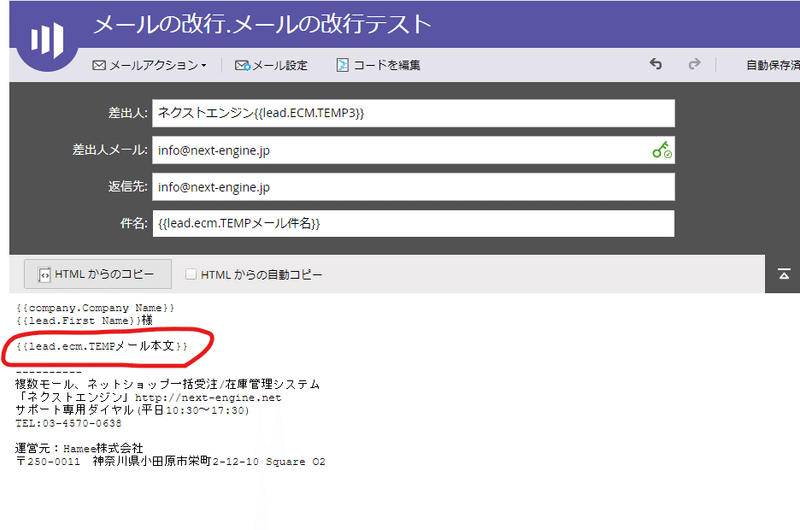This screenshot has height=530, width=800.
Task: Click コードを編集 to edit code
Action: click(x=378, y=65)
